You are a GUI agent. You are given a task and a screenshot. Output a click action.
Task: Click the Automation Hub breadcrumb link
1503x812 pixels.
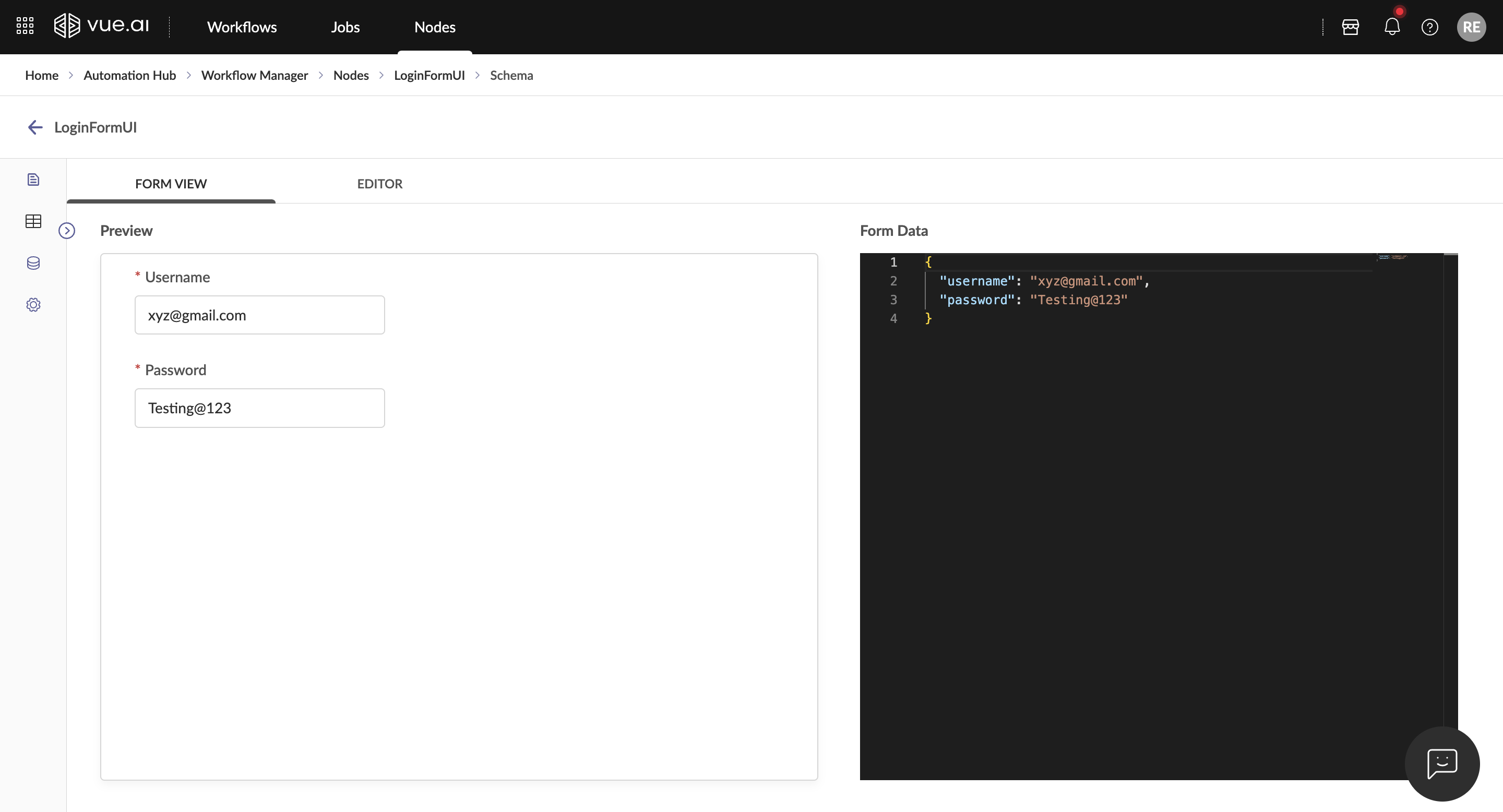pyautogui.click(x=129, y=75)
